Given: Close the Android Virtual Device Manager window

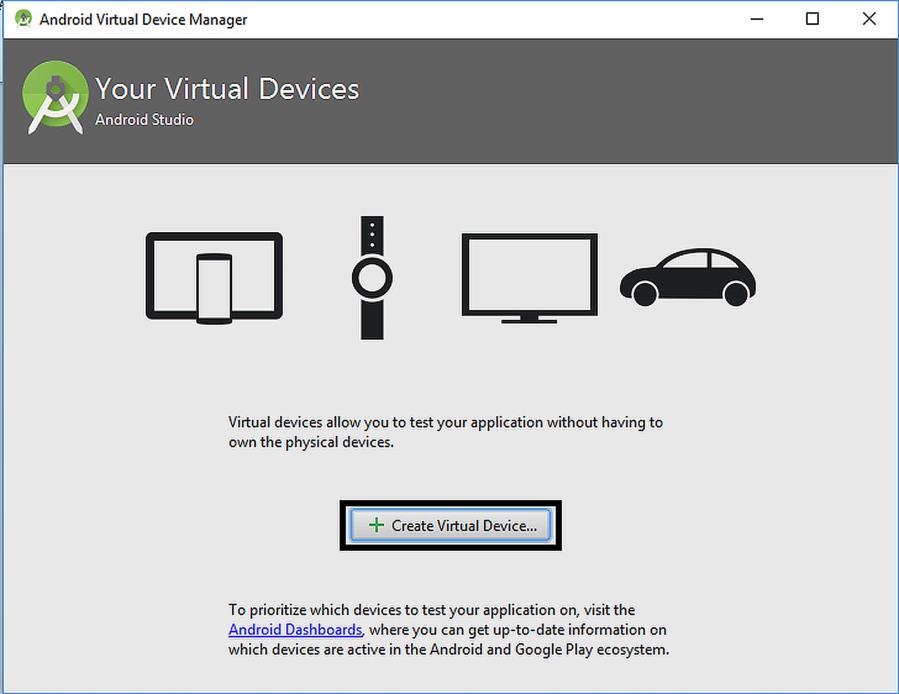Looking at the screenshot, I should (x=869, y=19).
